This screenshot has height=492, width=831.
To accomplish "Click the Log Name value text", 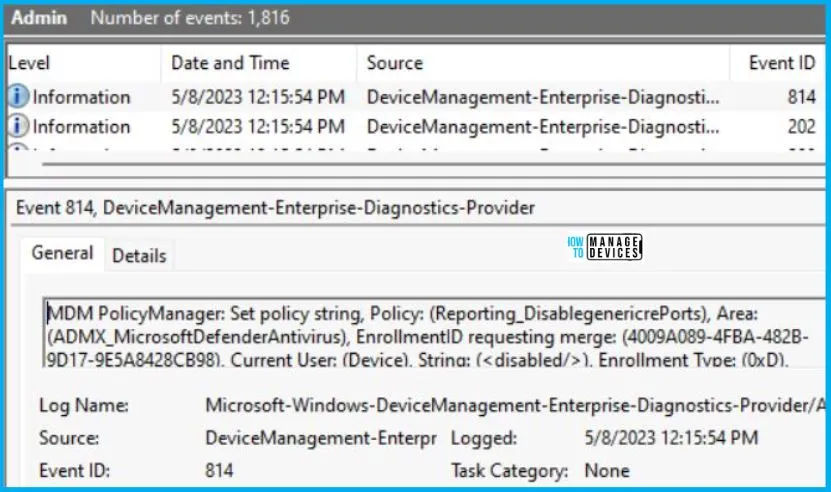I will click(515, 406).
